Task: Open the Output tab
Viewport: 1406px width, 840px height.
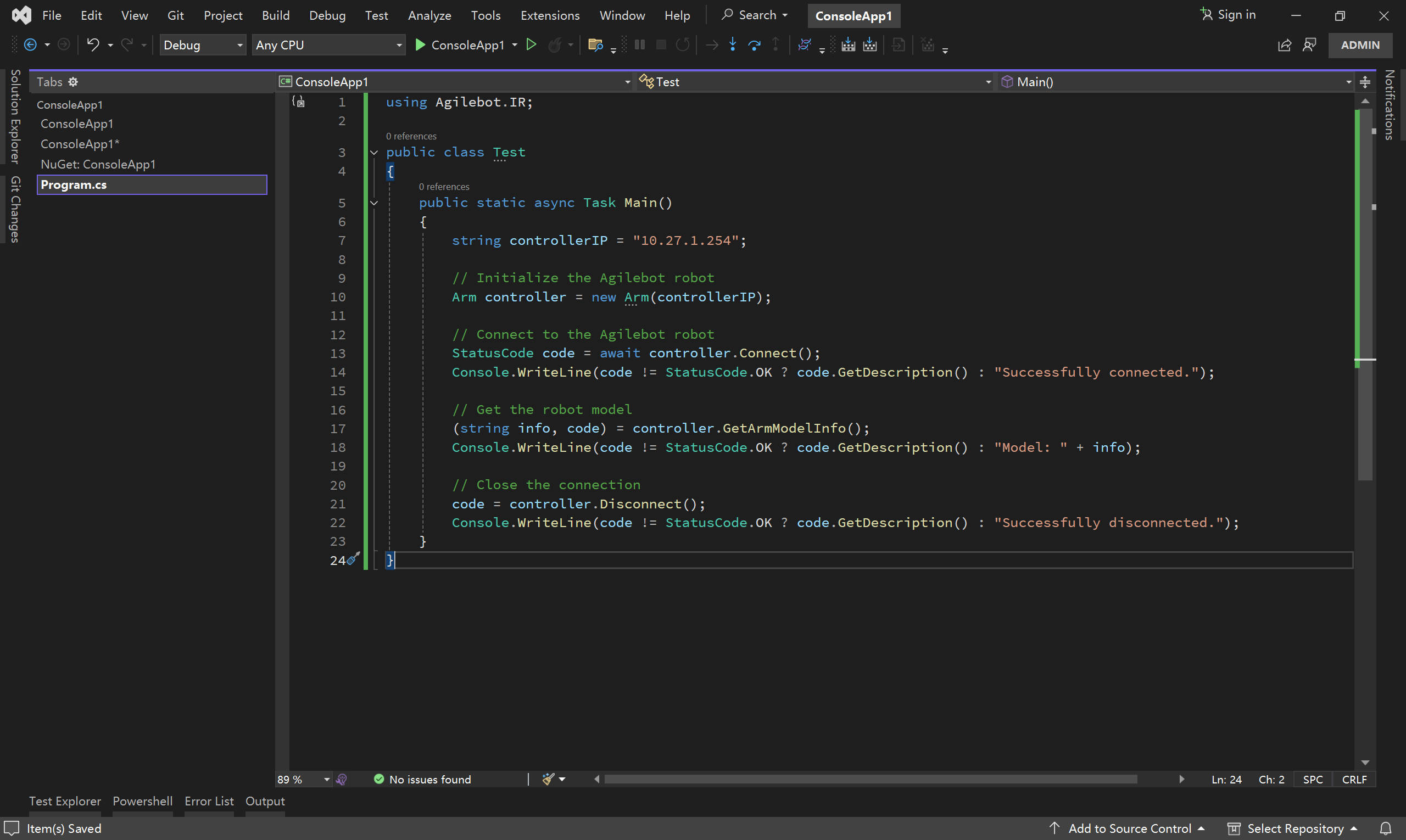Action: [x=265, y=801]
